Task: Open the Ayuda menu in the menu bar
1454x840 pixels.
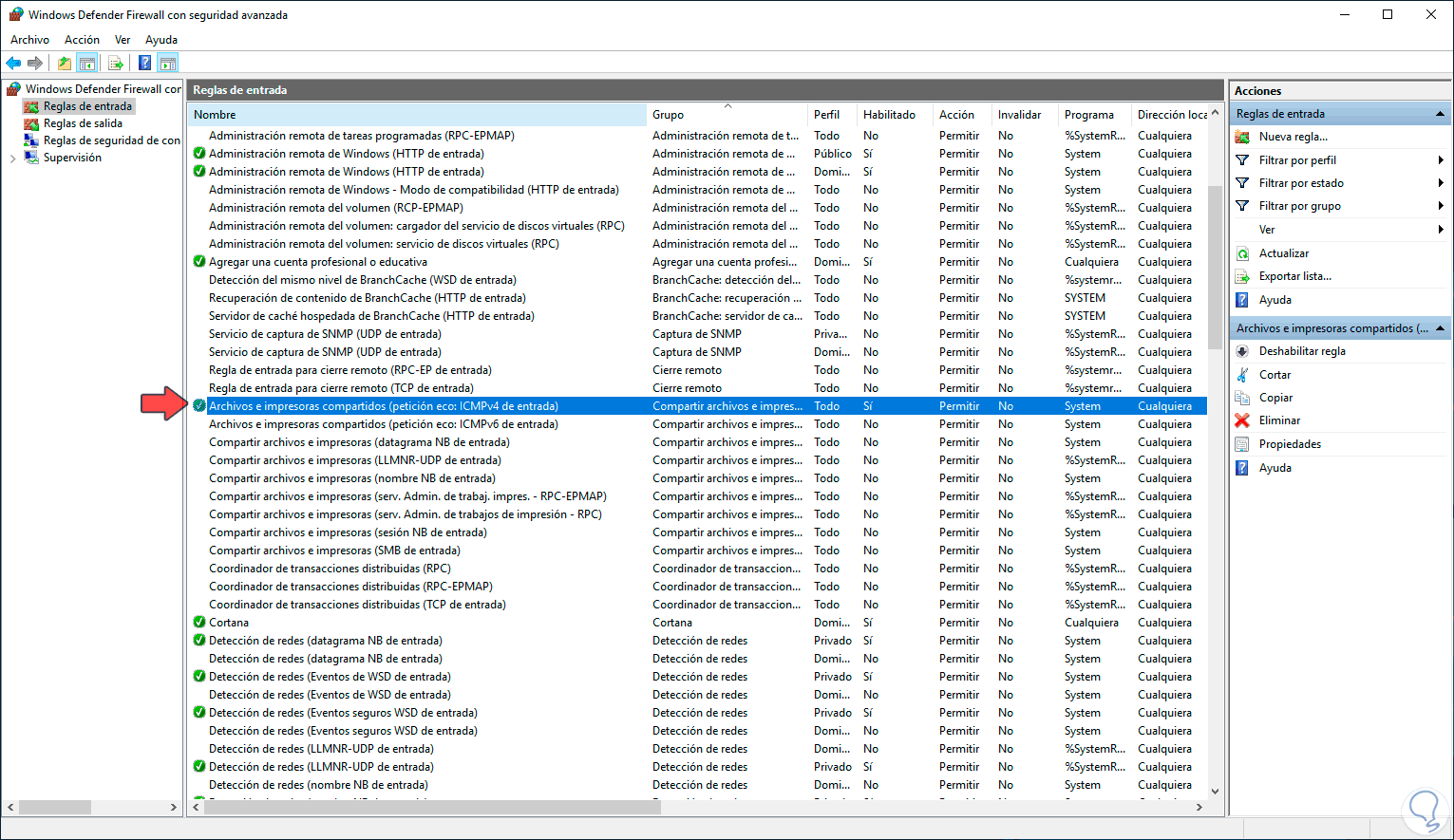Action: 161,40
